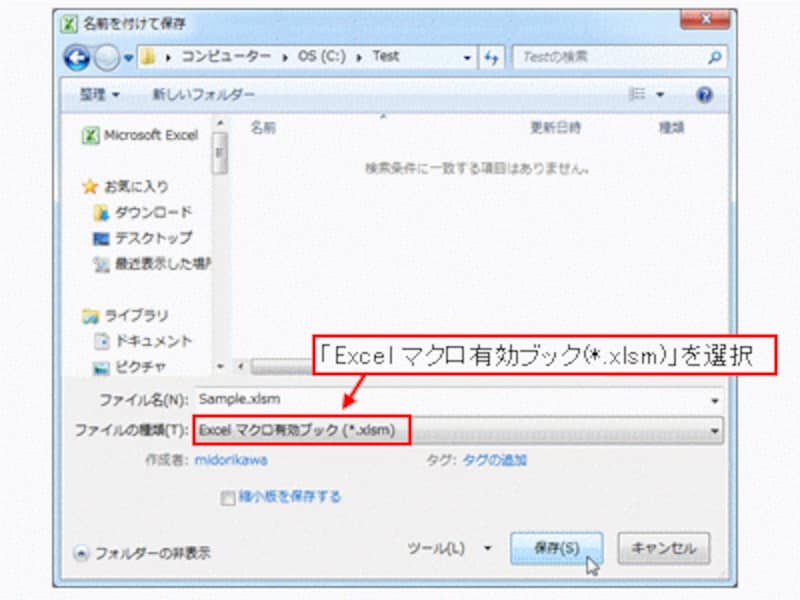Screen dimensions: 800x600
Task: Open the ツール(L) dropdown menu
Action: coord(449,548)
